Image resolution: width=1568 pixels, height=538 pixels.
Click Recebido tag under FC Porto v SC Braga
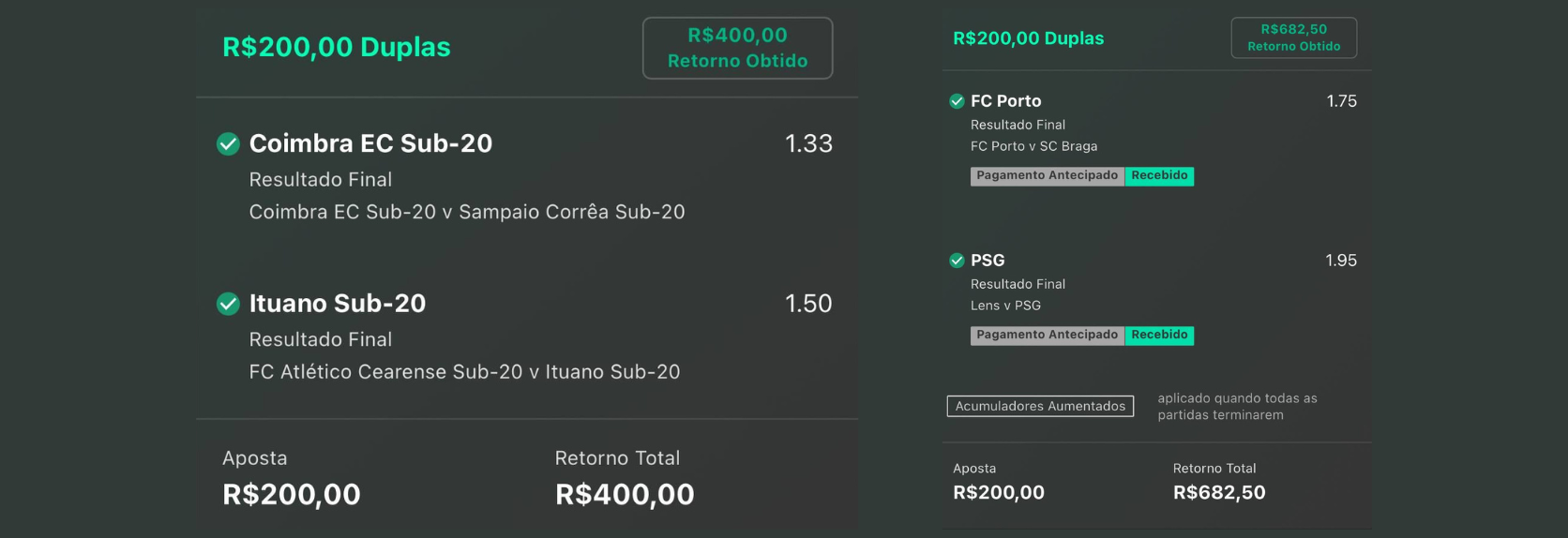[x=1159, y=175]
